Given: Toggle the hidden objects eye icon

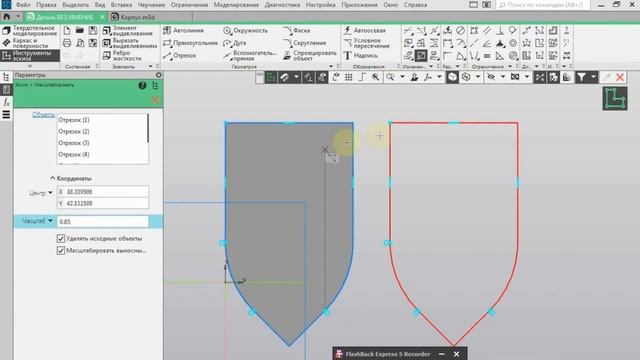Looking at the screenshot, I should click(x=491, y=77).
